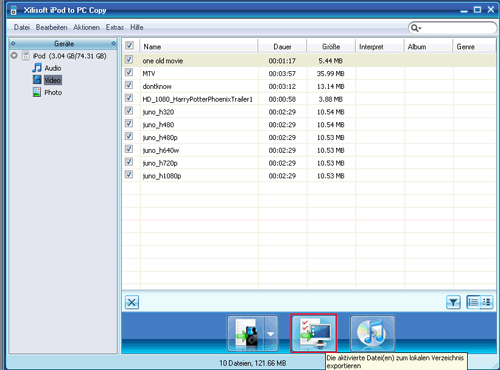Image resolution: width=500 pixels, height=370 pixels.
Task: Uncheck the dontknow row checkbox
Action: 129,85
